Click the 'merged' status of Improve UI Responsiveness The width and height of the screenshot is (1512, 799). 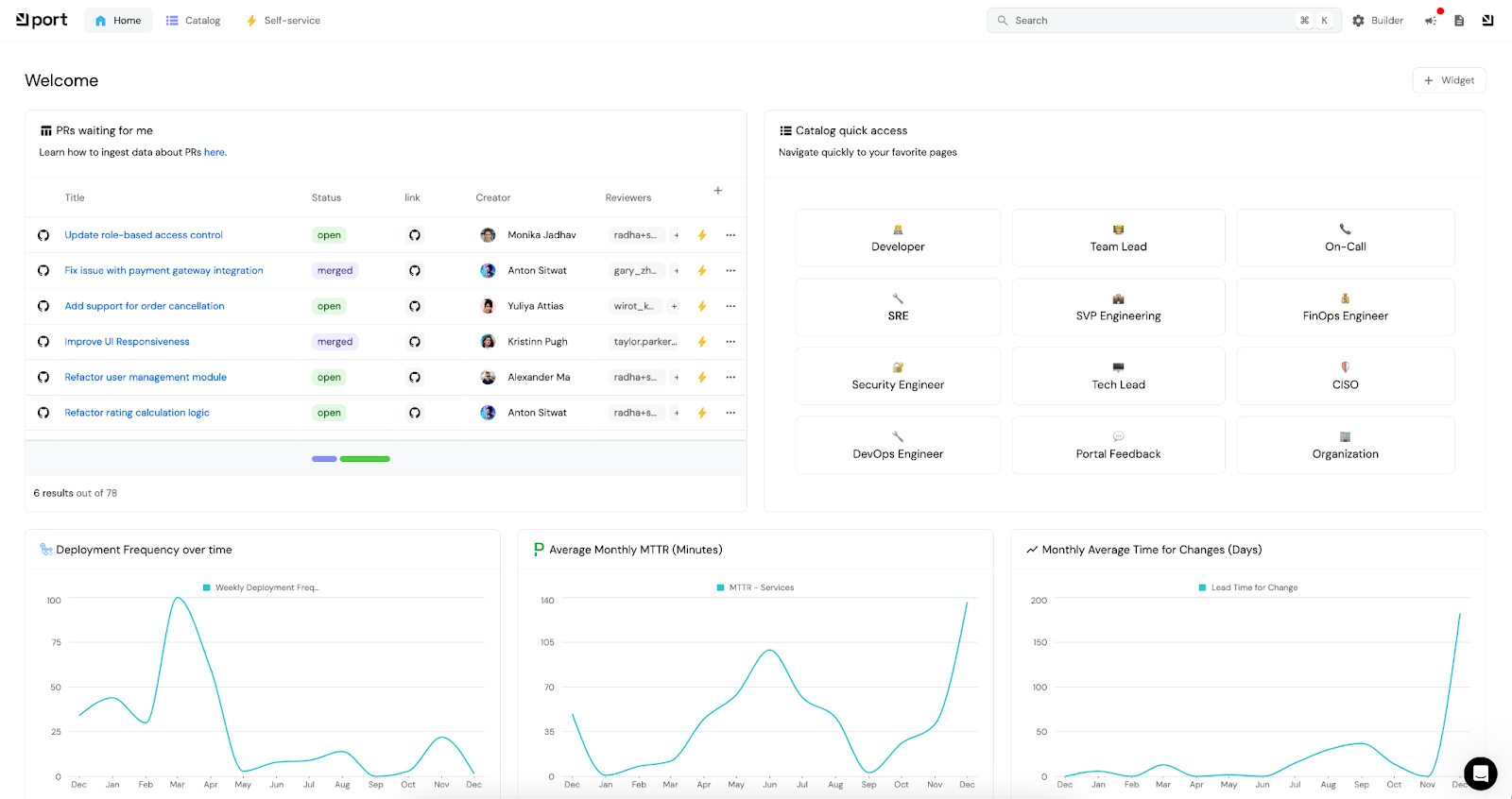pos(335,342)
